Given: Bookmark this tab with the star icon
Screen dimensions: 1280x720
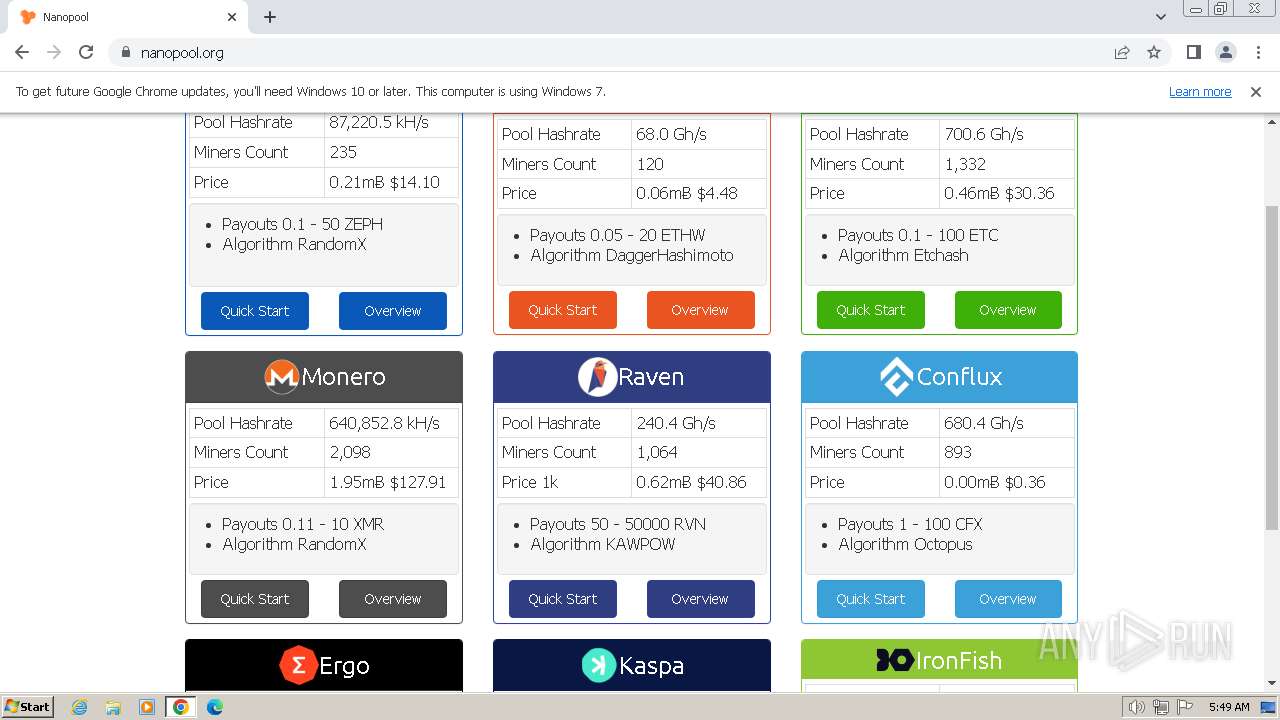Looking at the screenshot, I should tap(1154, 52).
